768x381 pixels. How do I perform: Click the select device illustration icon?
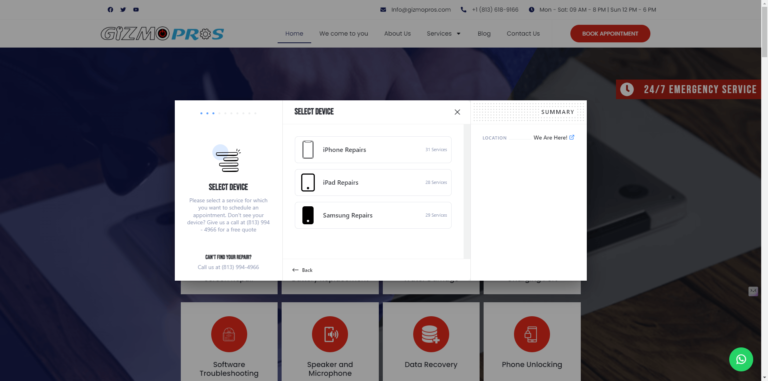pyautogui.click(x=227, y=158)
